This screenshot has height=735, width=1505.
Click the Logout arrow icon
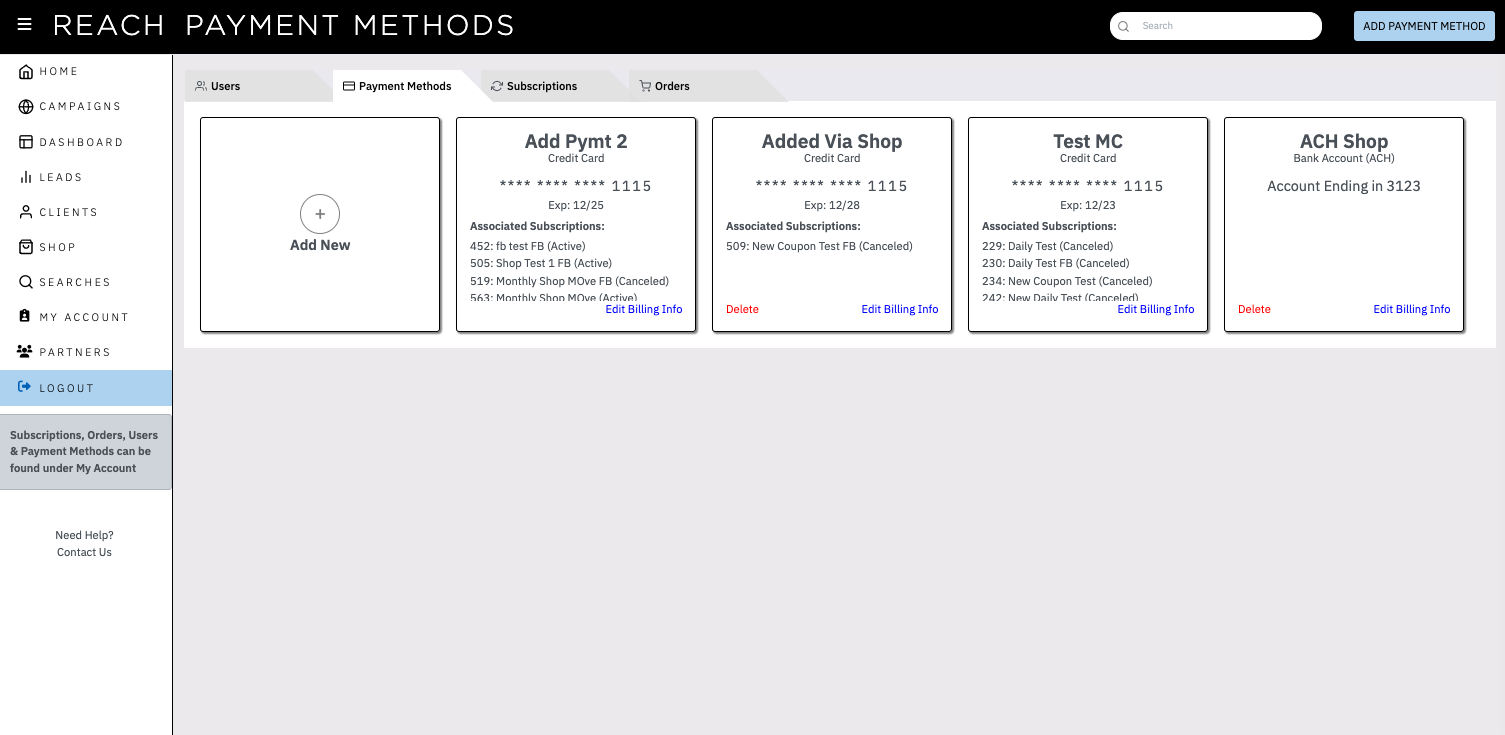[x=26, y=388]
